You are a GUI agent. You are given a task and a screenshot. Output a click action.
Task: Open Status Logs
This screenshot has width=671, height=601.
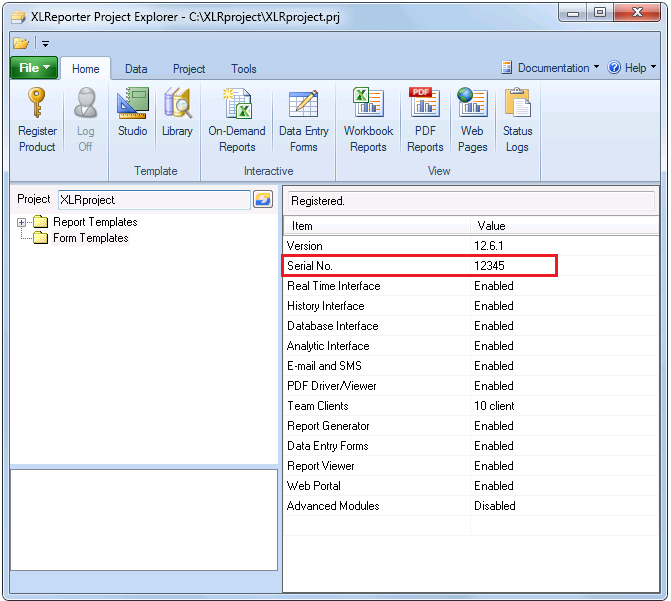point(517,119)
